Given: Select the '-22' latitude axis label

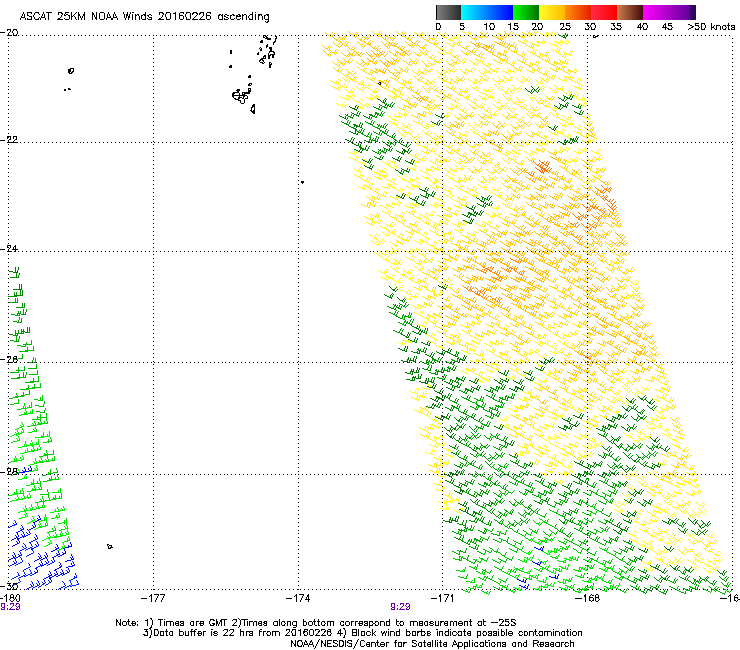Looking at the screenshot, I should pos(9,140).
